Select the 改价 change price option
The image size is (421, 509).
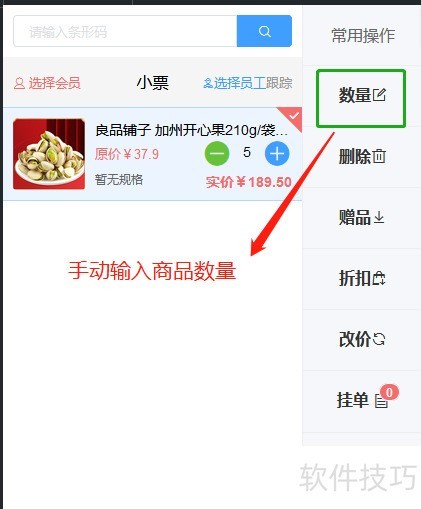(x=362, y=339)
